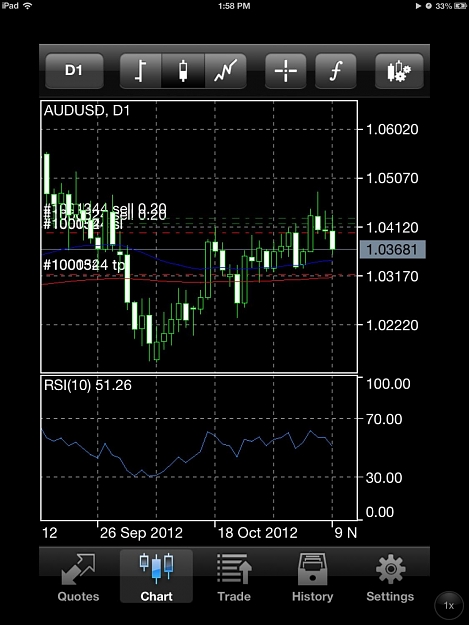This screenshot has width=469, height=625.
Task: Click the RSI(10) 51.26 indicator label
Action: (88, 385)
